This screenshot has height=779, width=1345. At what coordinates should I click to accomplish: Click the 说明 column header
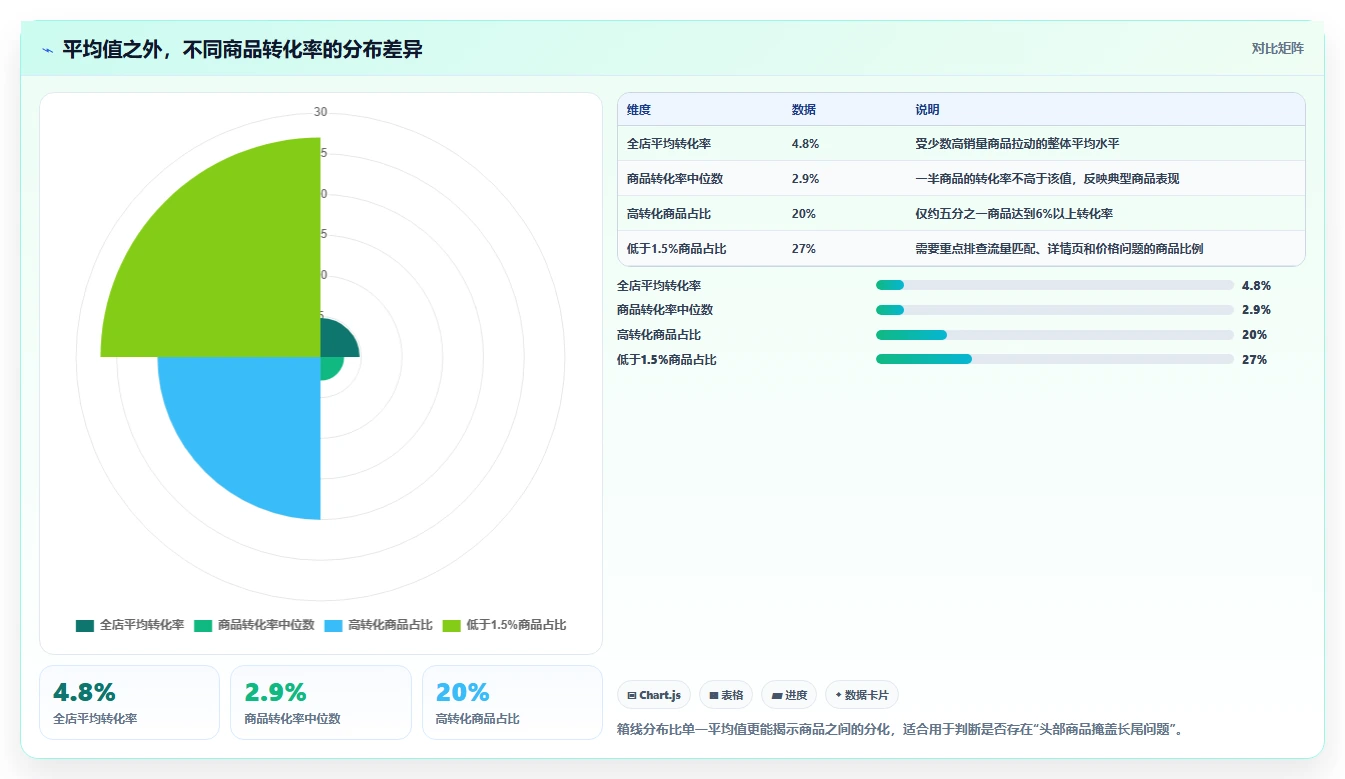pos(927,110)
